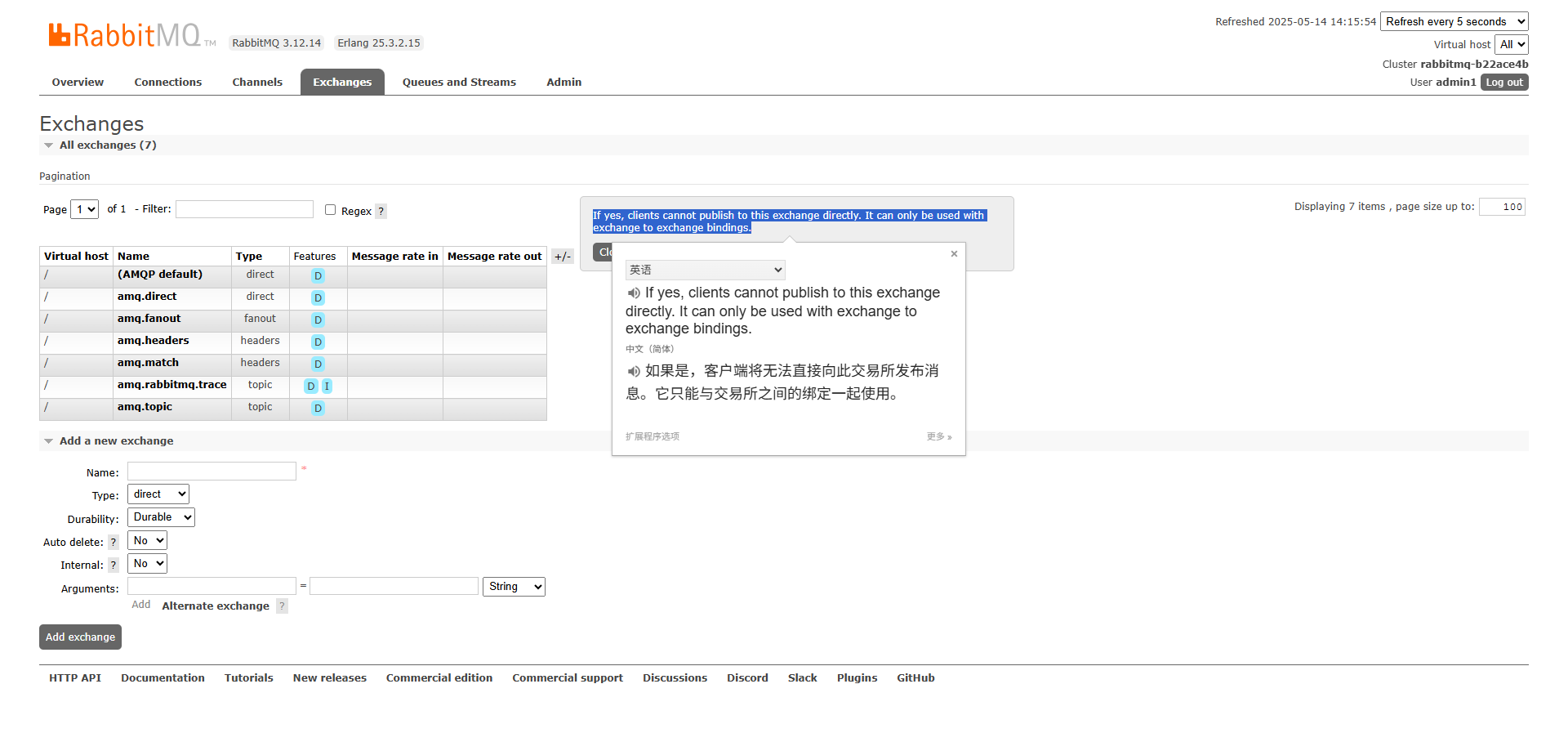Viewport: 1568px width, 751px height.
Task: Switch to the Connections tab
Action: click(168, 83)
